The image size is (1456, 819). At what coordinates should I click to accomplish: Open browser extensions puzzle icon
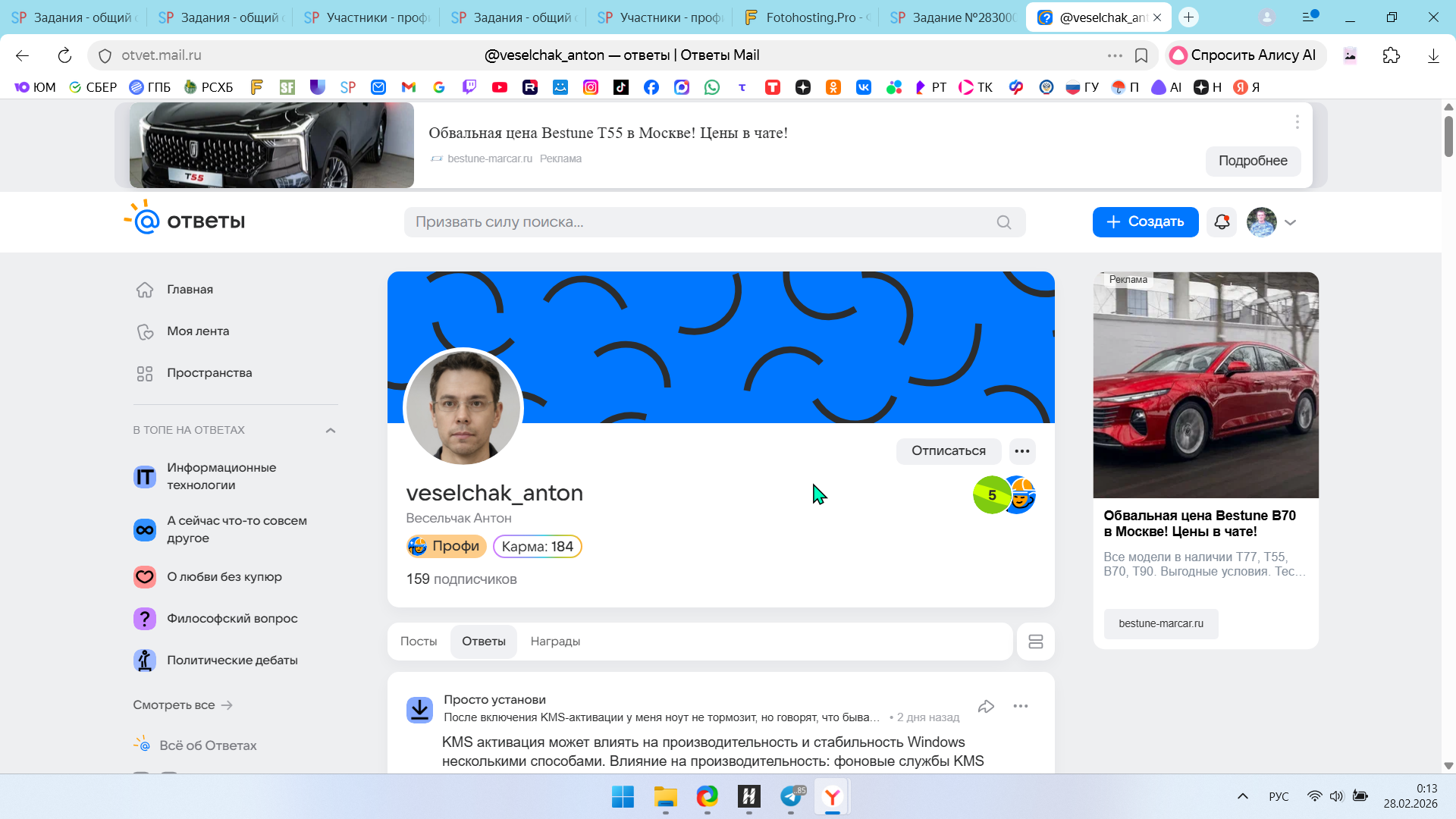tap(1391, 55)
